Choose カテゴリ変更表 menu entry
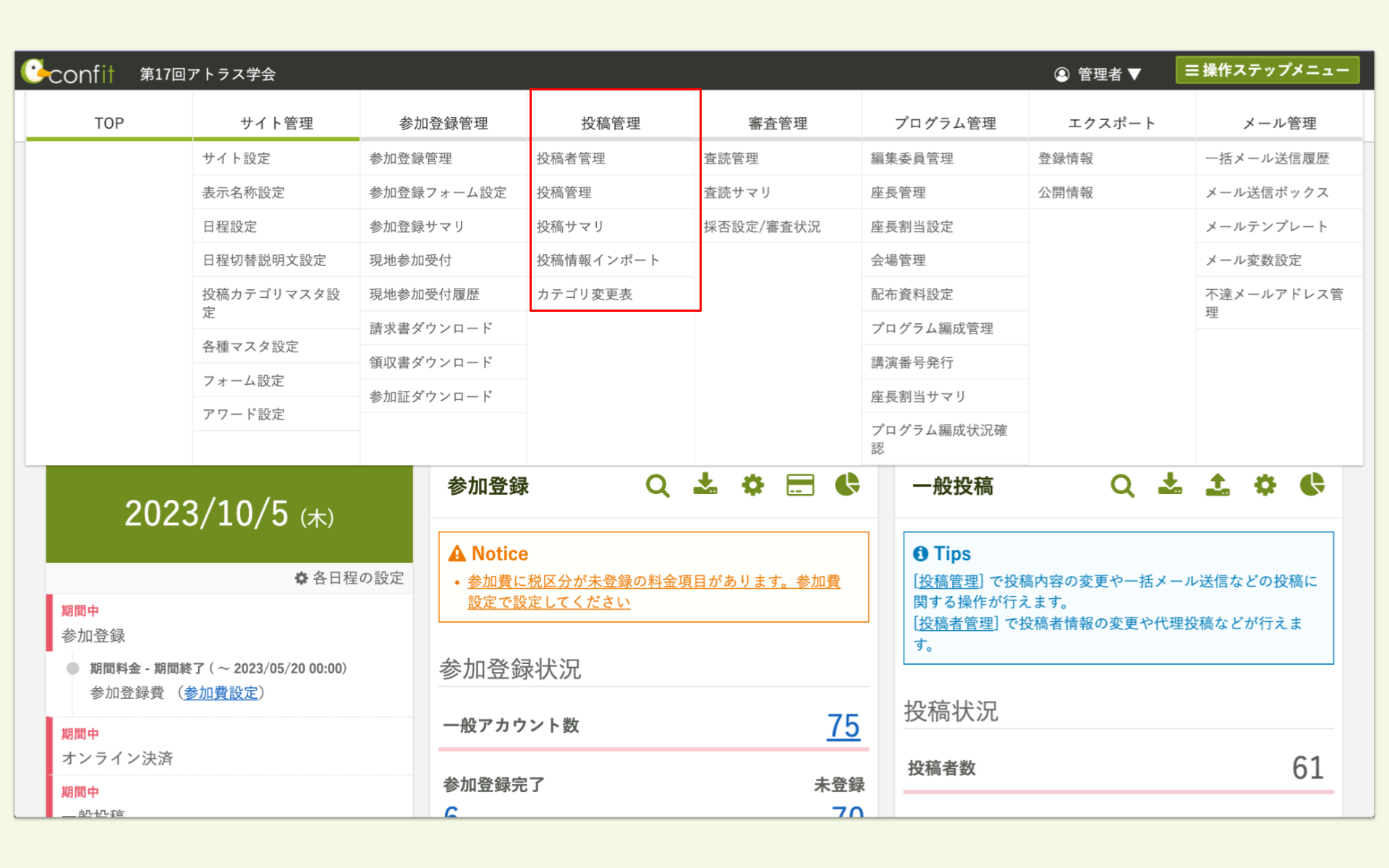The height and width of the screenshot is (868, 1389). click(585, 294)
